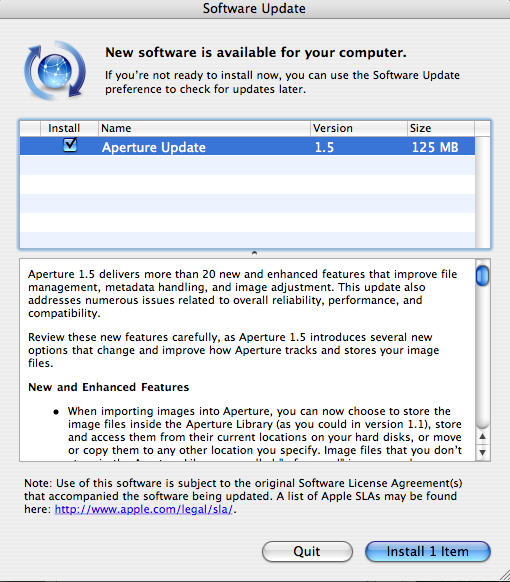The image size is (510, 582).
Task: Click the description scroll down arrow
Action: (x=483, y=452)
